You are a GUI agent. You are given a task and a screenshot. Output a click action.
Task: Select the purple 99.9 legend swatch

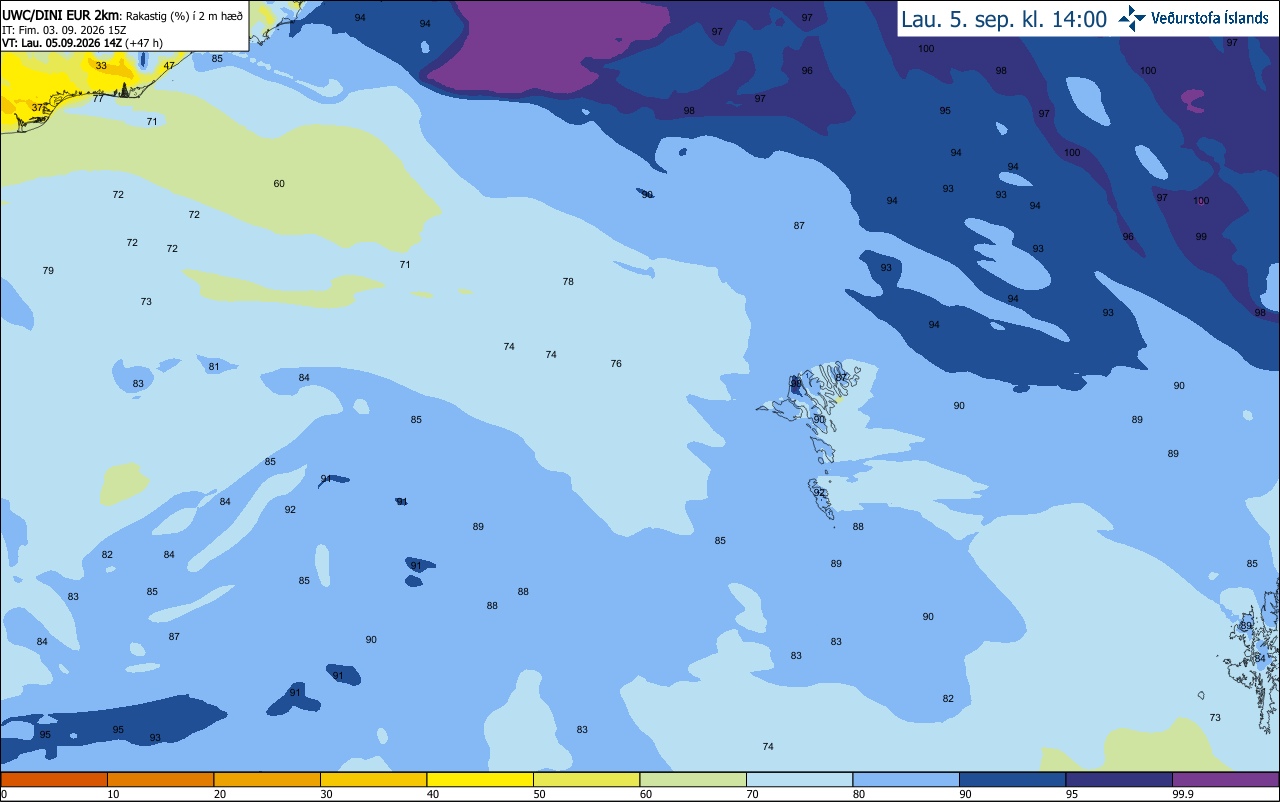(x=1225, y=779)
